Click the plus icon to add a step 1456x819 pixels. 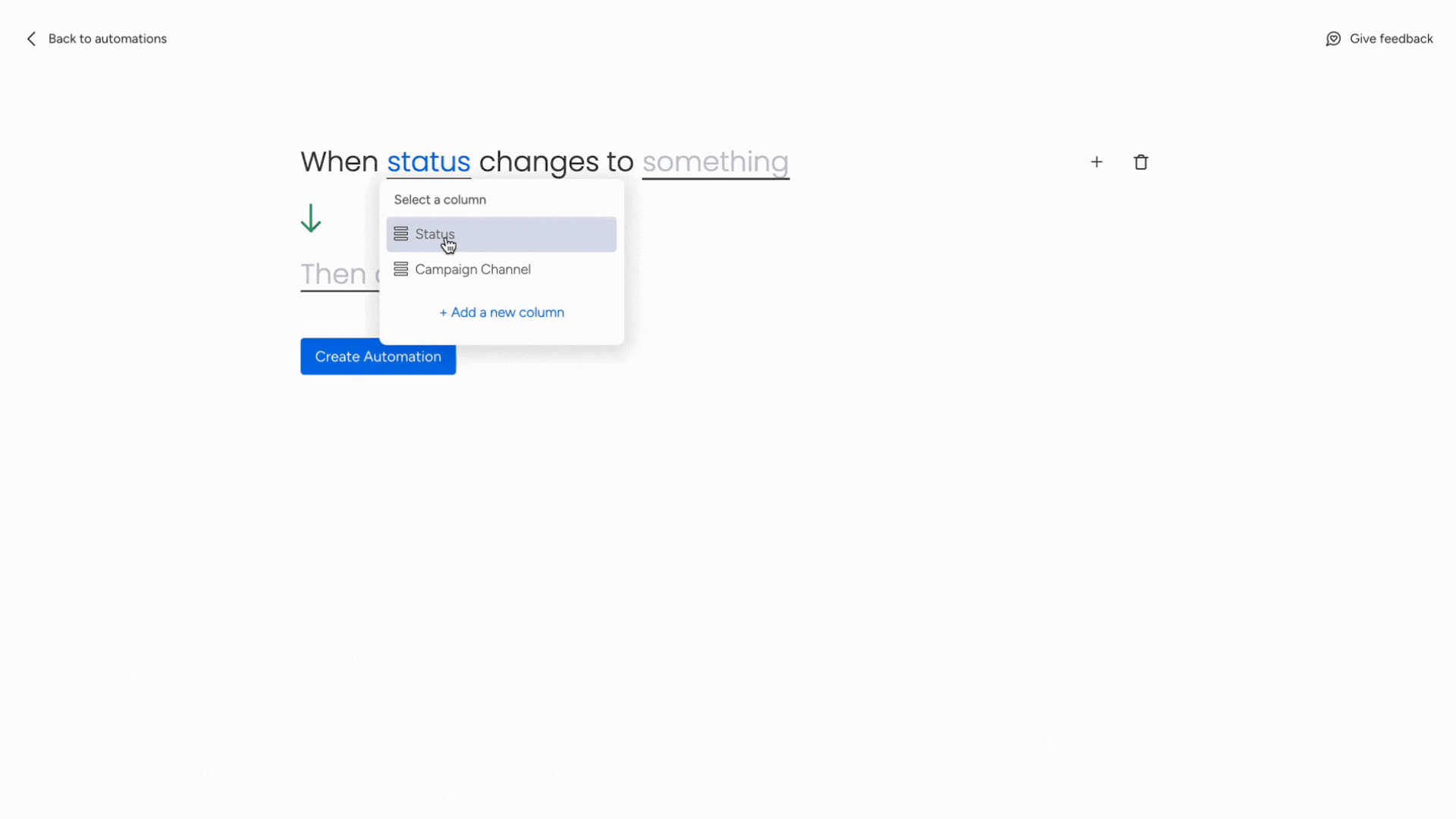coord(1097,162)
